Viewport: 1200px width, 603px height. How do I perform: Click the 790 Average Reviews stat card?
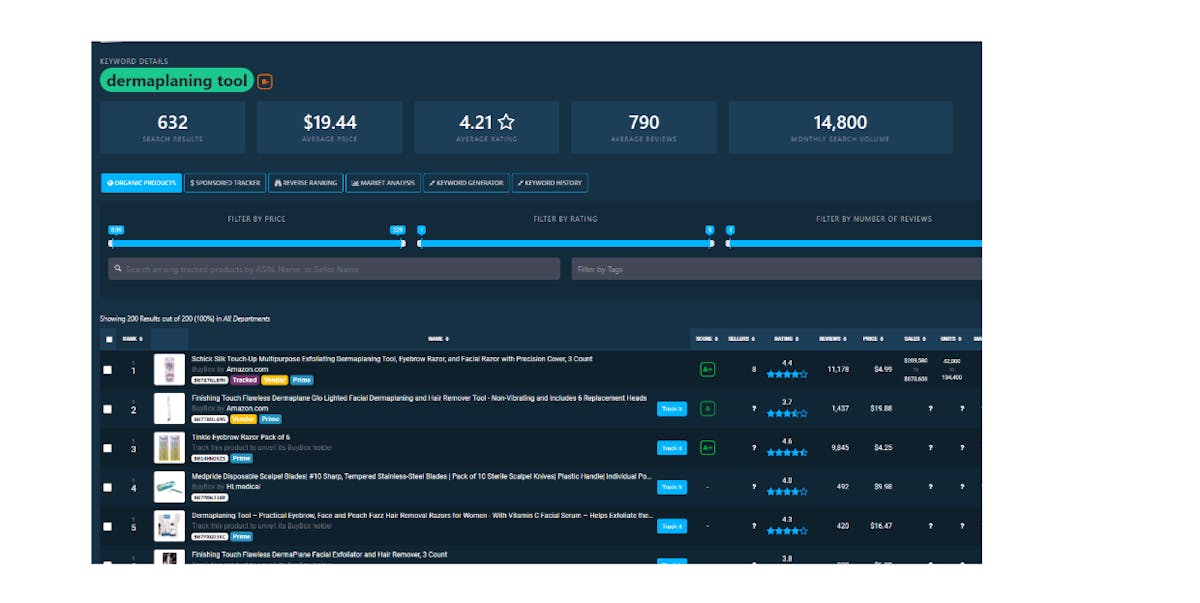(x=644, y=127)
